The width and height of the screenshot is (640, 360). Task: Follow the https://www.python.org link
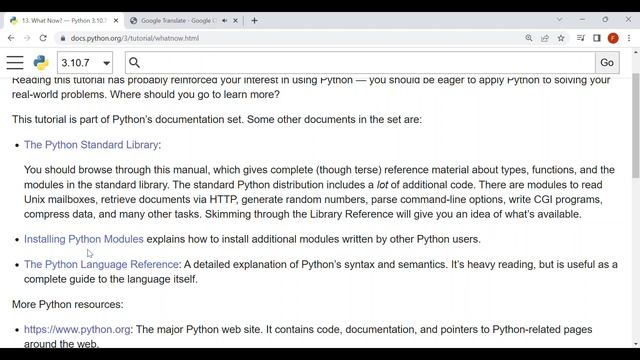(77, 329)
